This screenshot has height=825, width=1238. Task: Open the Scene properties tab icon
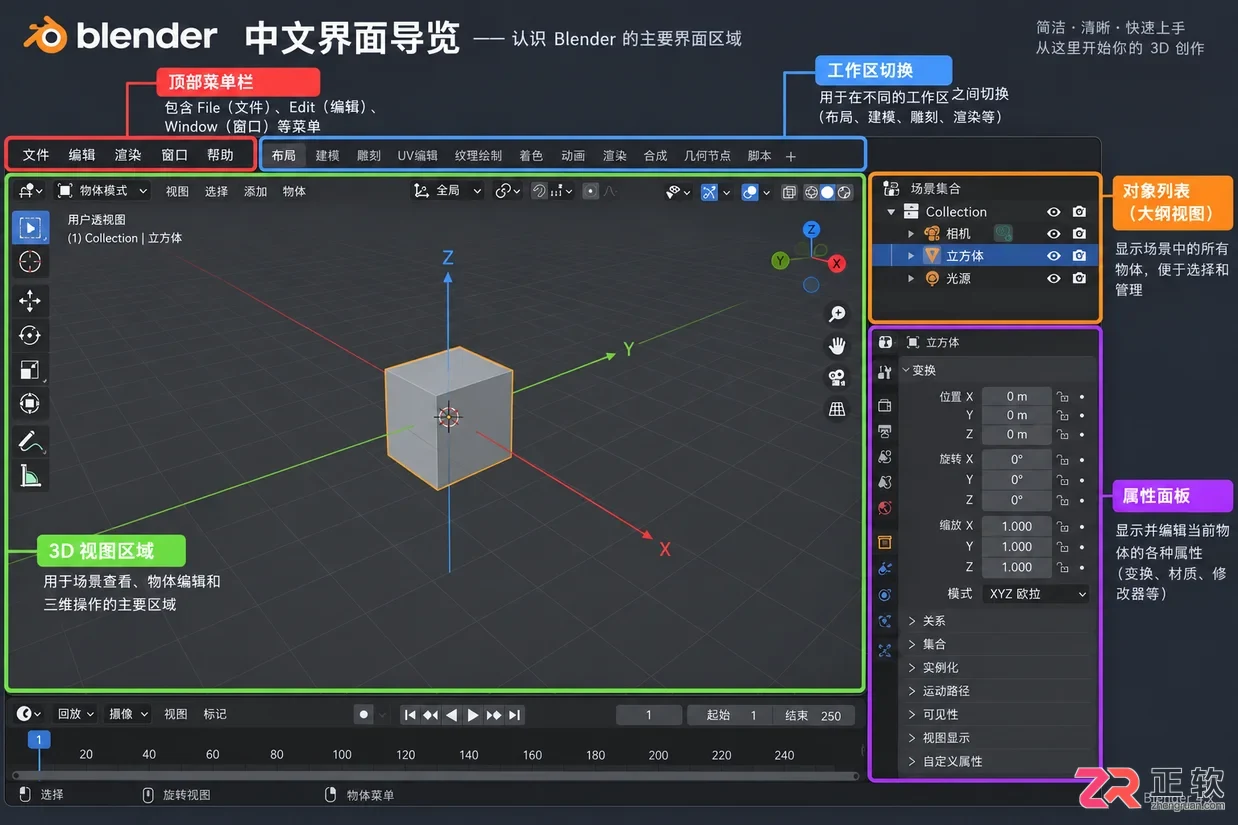[885, 482]
